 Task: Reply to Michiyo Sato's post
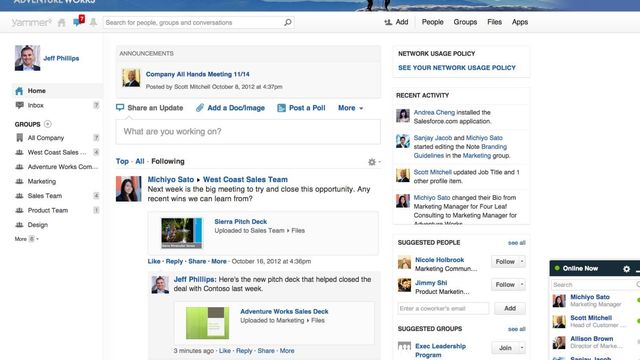[174, 261]
